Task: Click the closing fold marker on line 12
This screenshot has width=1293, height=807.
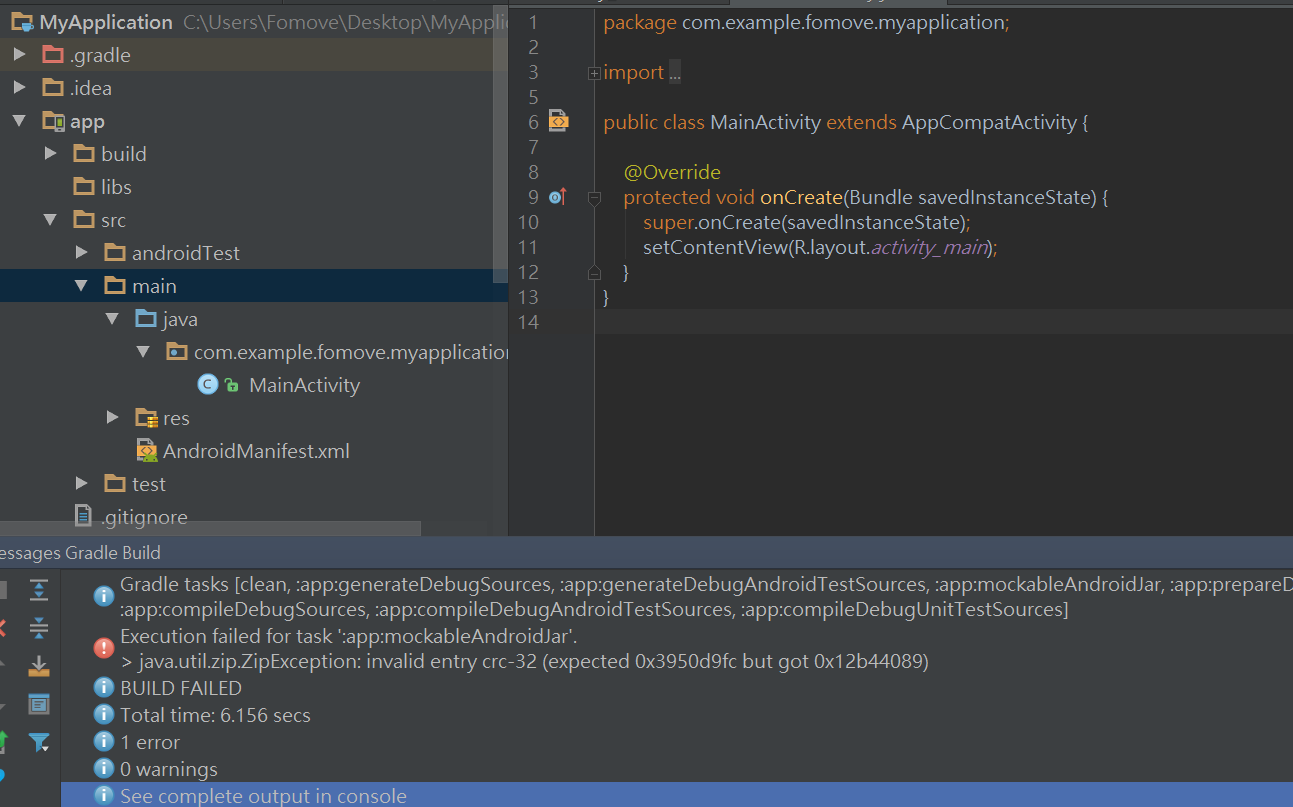Action: (x=594, y=272)
